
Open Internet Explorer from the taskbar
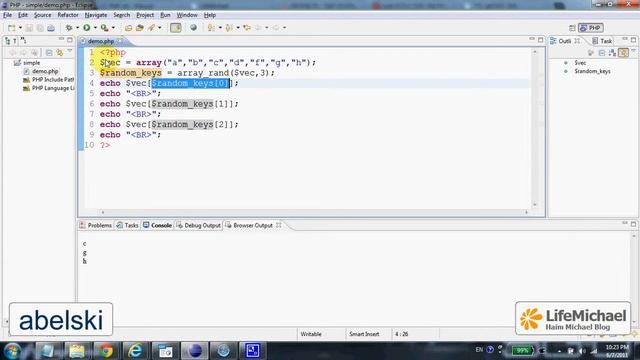[x=135, y=351]
